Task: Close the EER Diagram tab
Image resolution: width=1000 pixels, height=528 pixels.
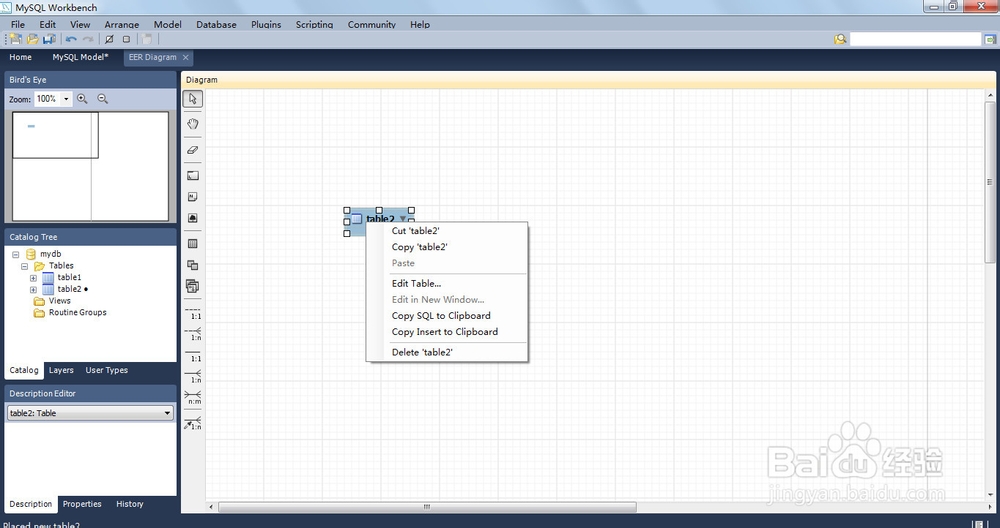Action: pos(186,57)
